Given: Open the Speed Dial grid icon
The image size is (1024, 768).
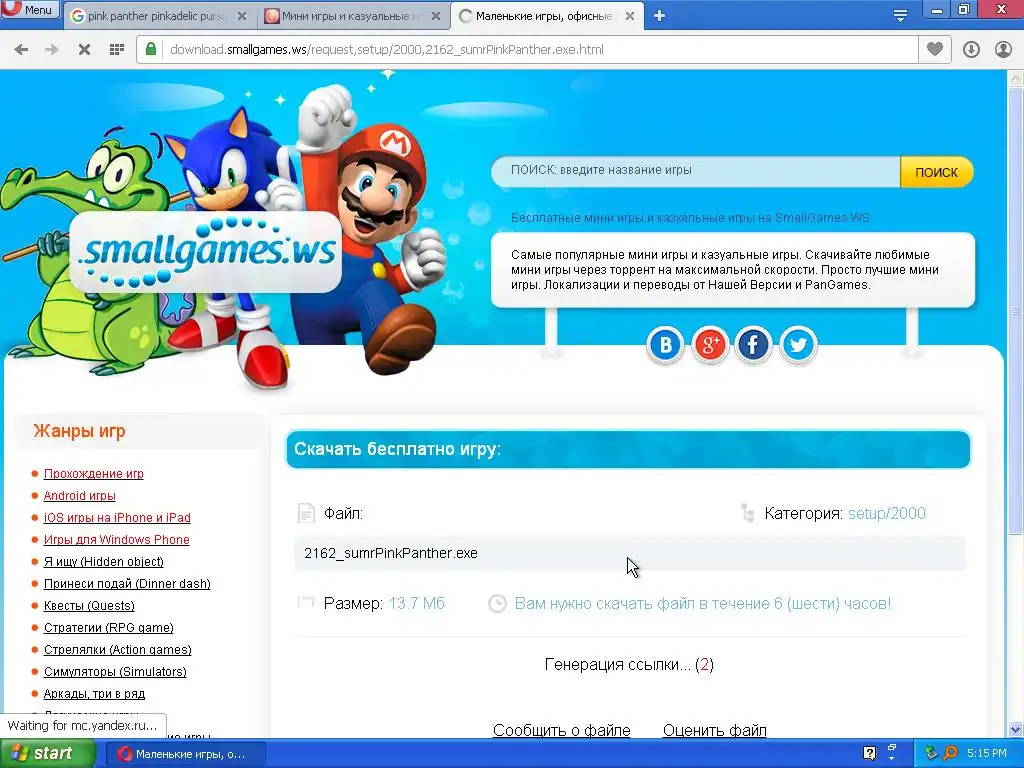Looking at the screenshot, I should pos(117,50).
